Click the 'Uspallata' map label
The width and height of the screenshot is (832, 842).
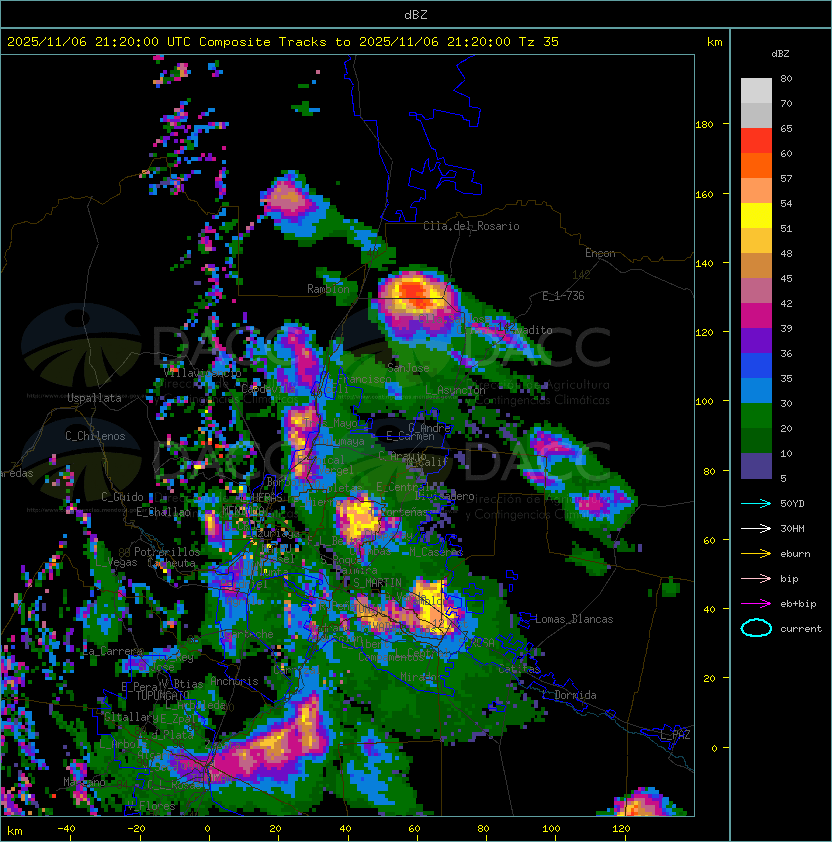pos(94,398)
